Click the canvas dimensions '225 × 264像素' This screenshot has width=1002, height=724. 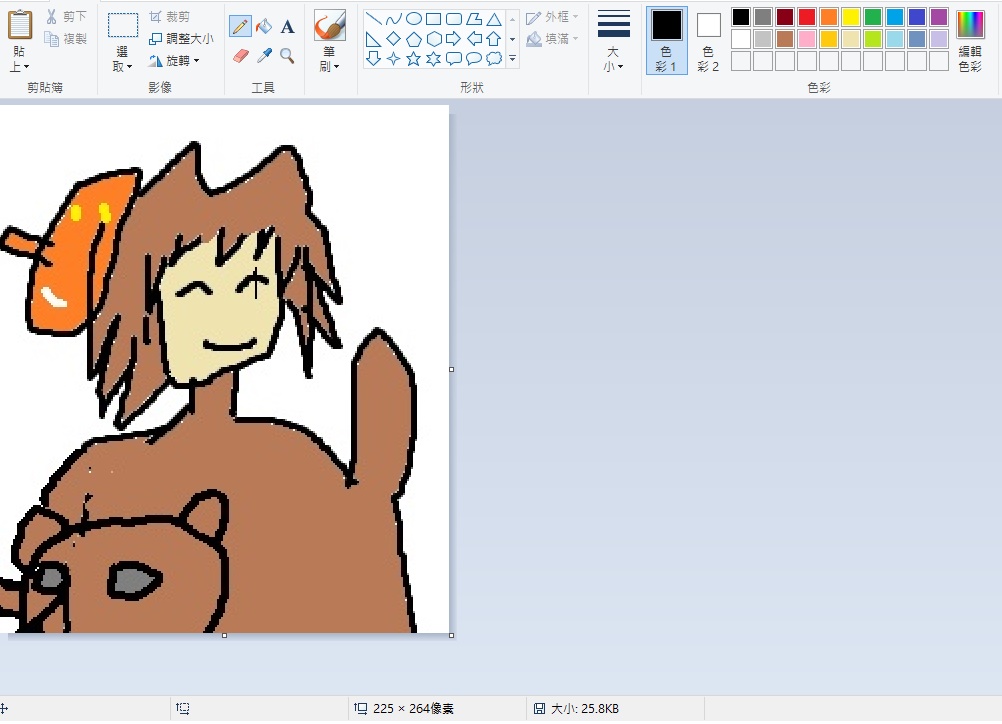tap(413, 709)
